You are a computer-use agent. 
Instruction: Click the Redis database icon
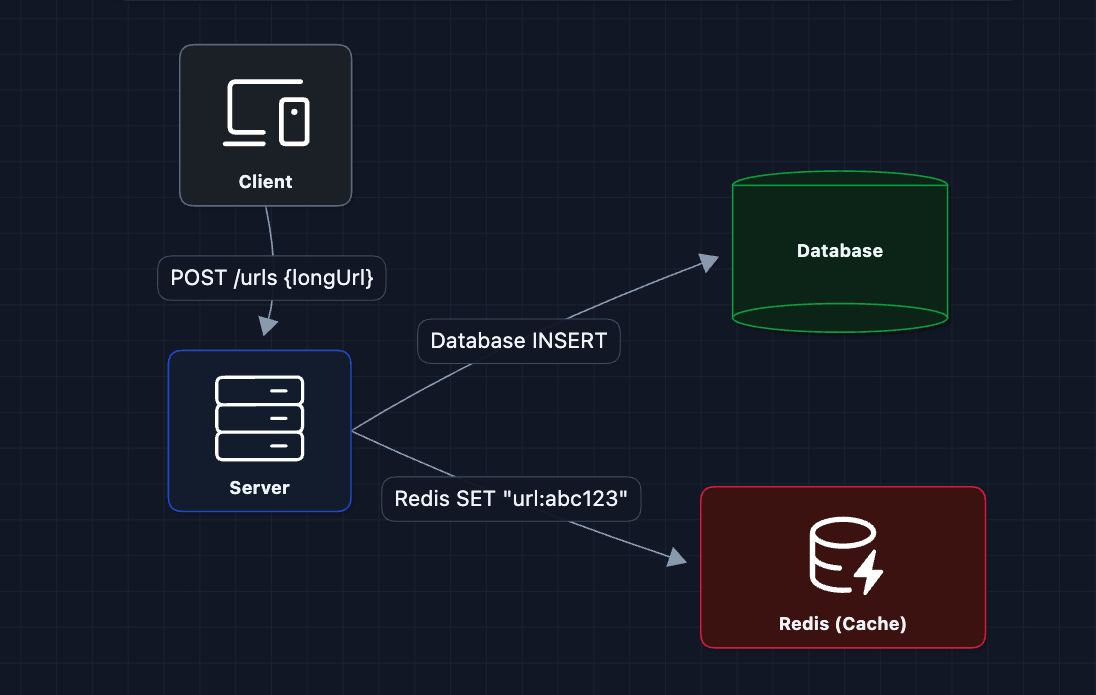coord(843,558)
